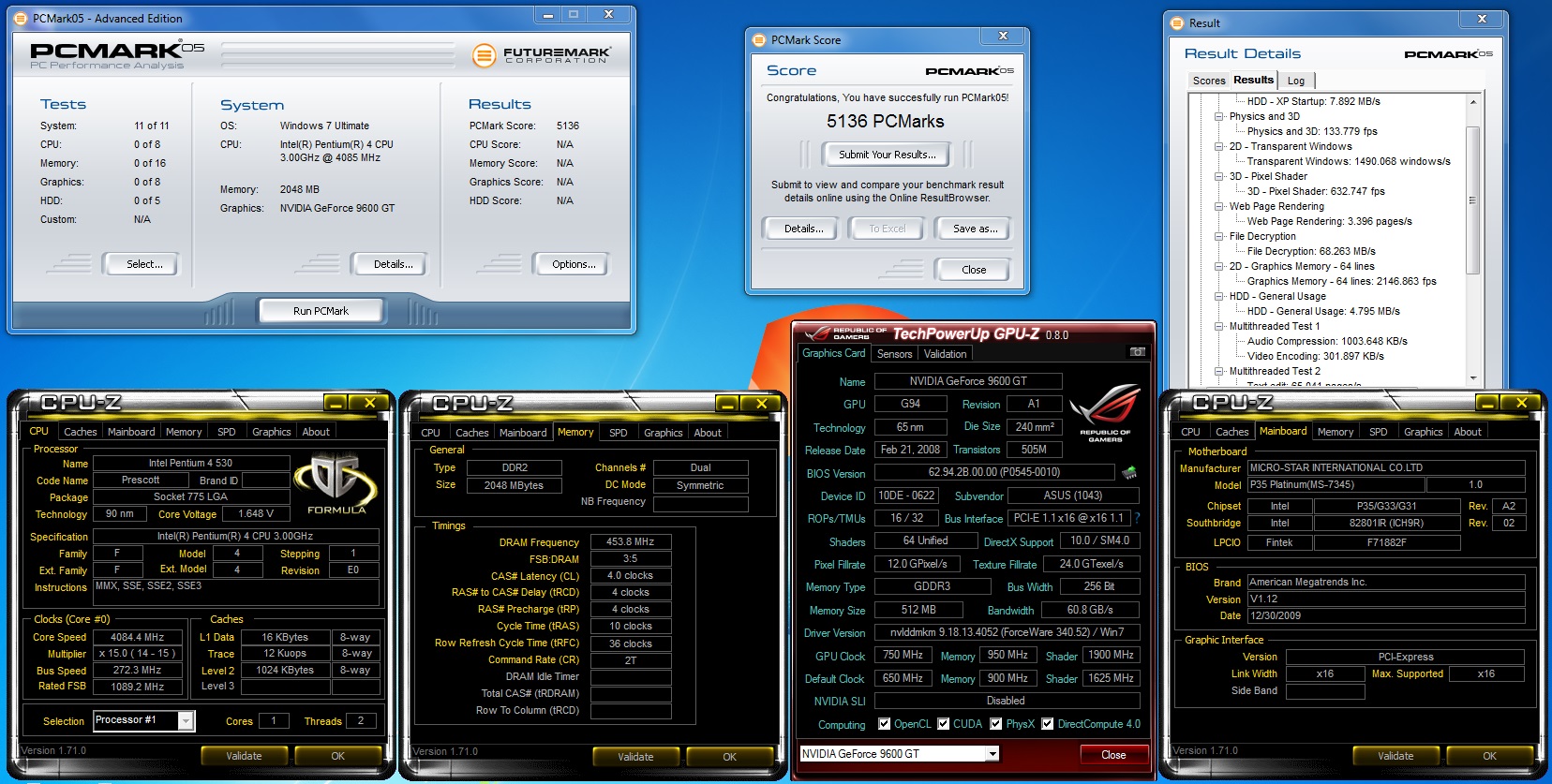The height and width of the screenshot is (784, 1552).
Task: Toggle the DirectCompute 4.0 checkbox
Action: pos(1048,724)
